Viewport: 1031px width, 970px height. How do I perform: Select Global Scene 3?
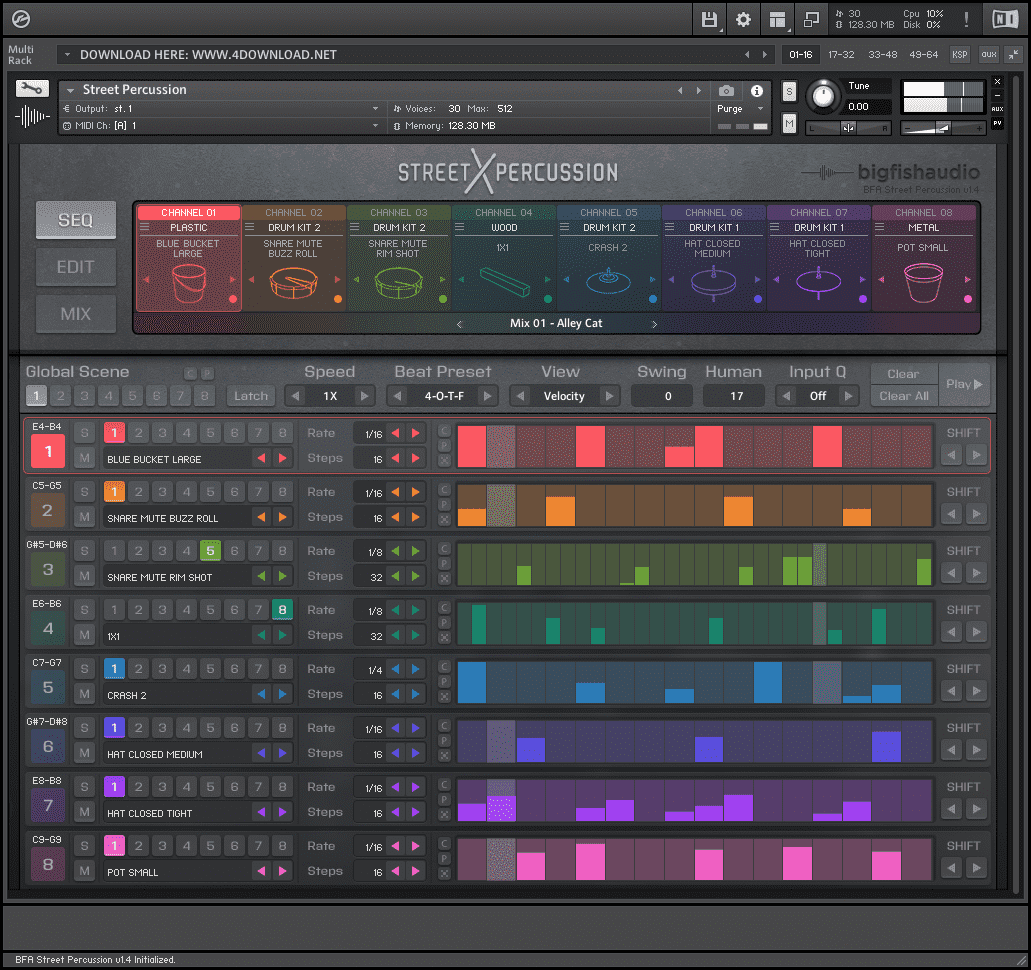pos(84,396)
